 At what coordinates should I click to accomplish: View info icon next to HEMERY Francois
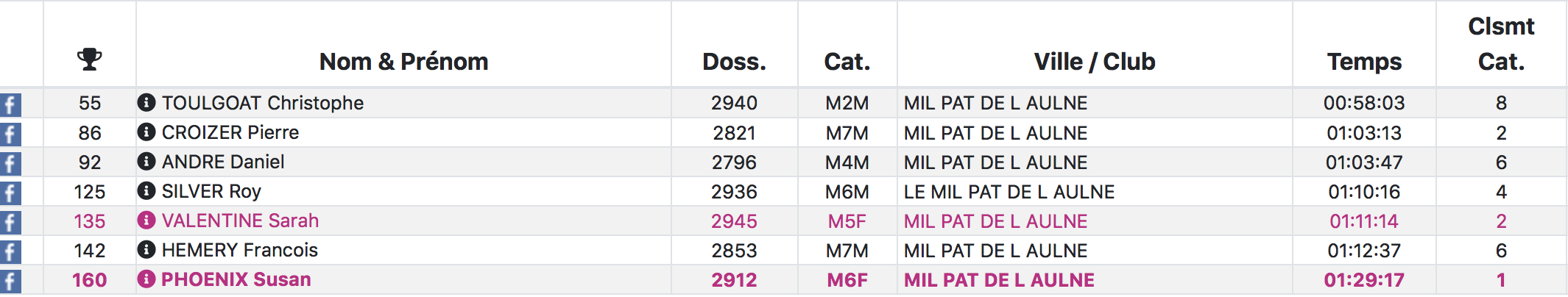[146, 250]
